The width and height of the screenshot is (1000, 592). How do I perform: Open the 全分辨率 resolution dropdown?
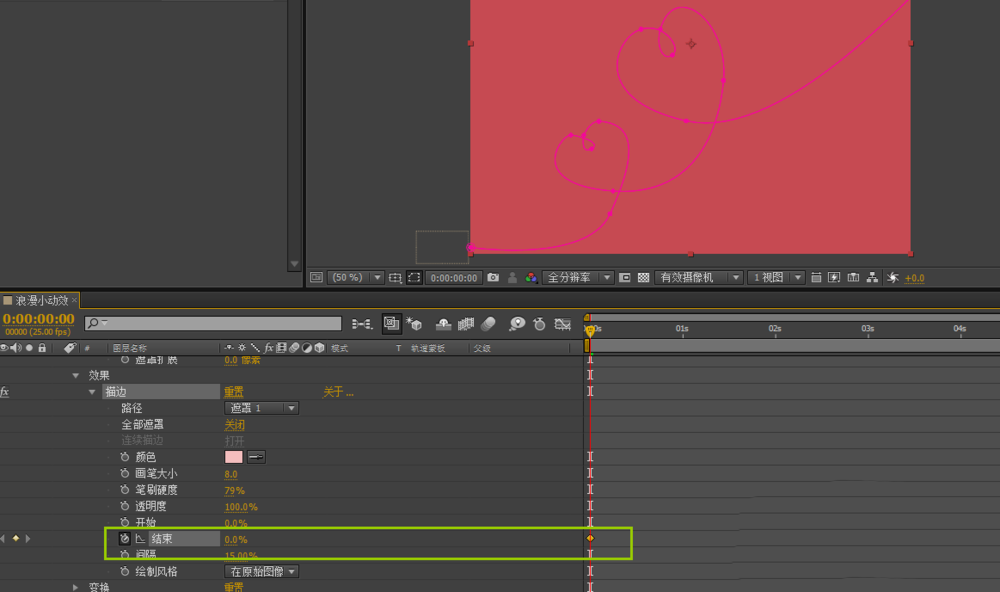click(578, 278)
